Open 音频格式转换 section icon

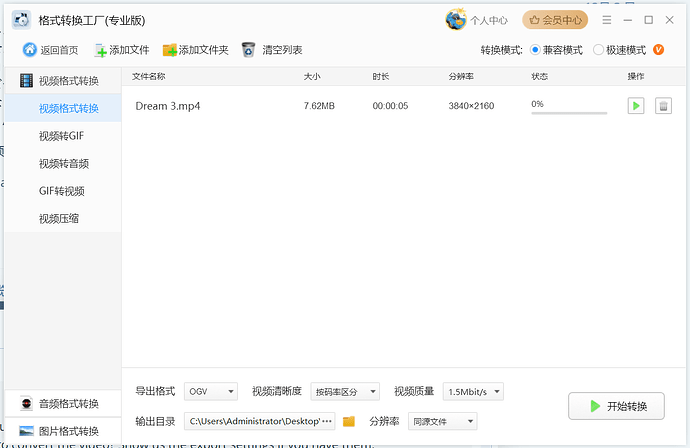coord(26,403)
